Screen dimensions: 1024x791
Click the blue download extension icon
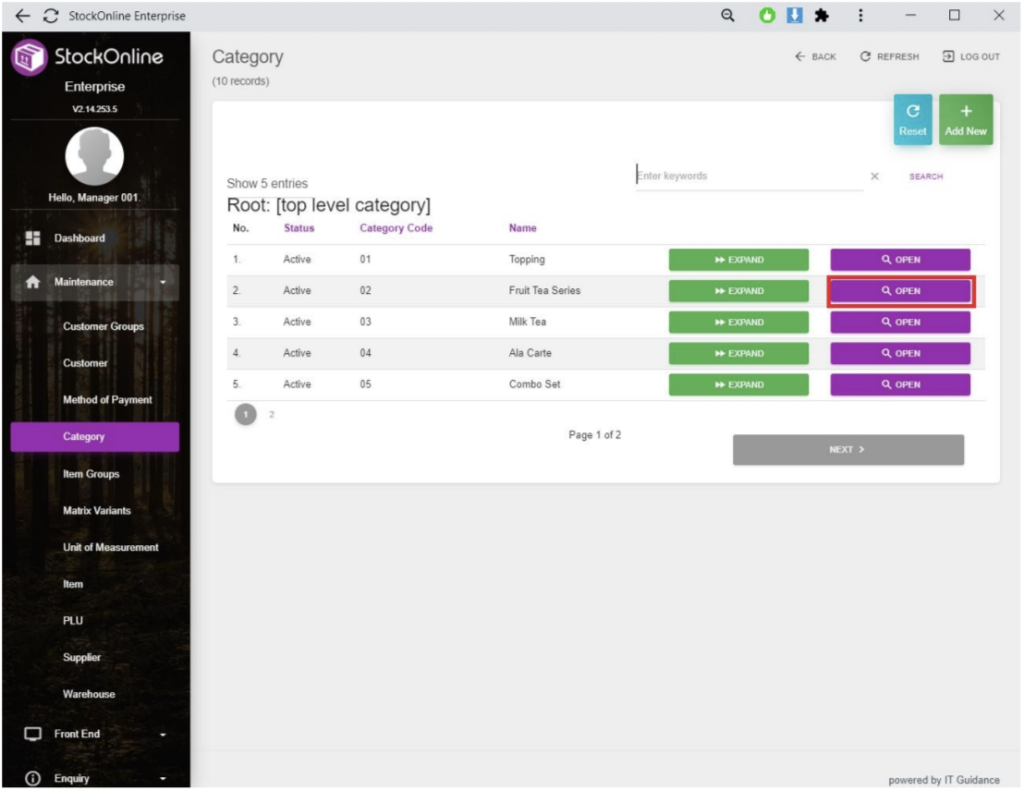[x=795, y=16]
